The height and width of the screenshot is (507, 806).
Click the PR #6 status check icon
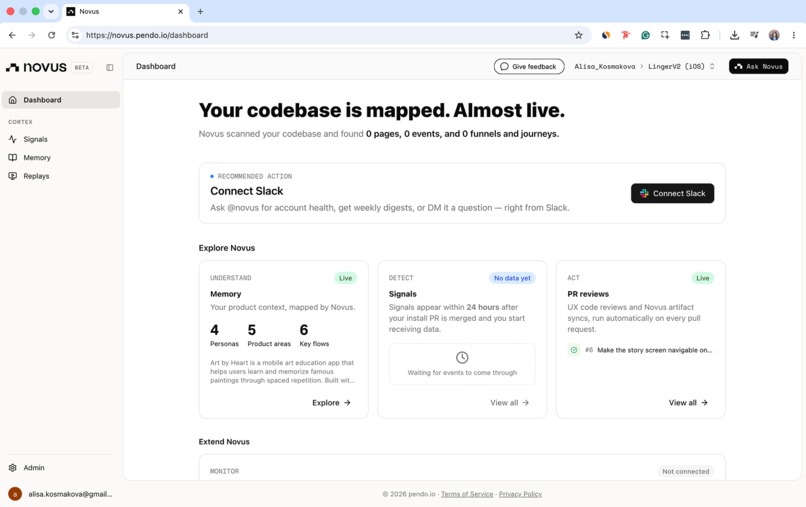tap(574, 350)
